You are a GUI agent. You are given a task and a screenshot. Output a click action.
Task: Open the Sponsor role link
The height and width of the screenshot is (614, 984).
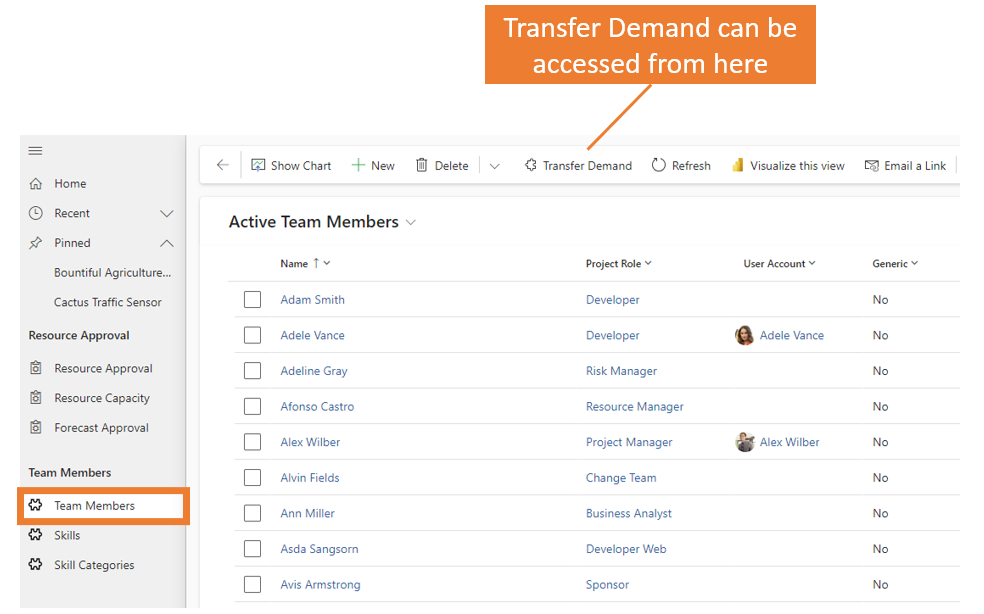click(x=607, y=584)
